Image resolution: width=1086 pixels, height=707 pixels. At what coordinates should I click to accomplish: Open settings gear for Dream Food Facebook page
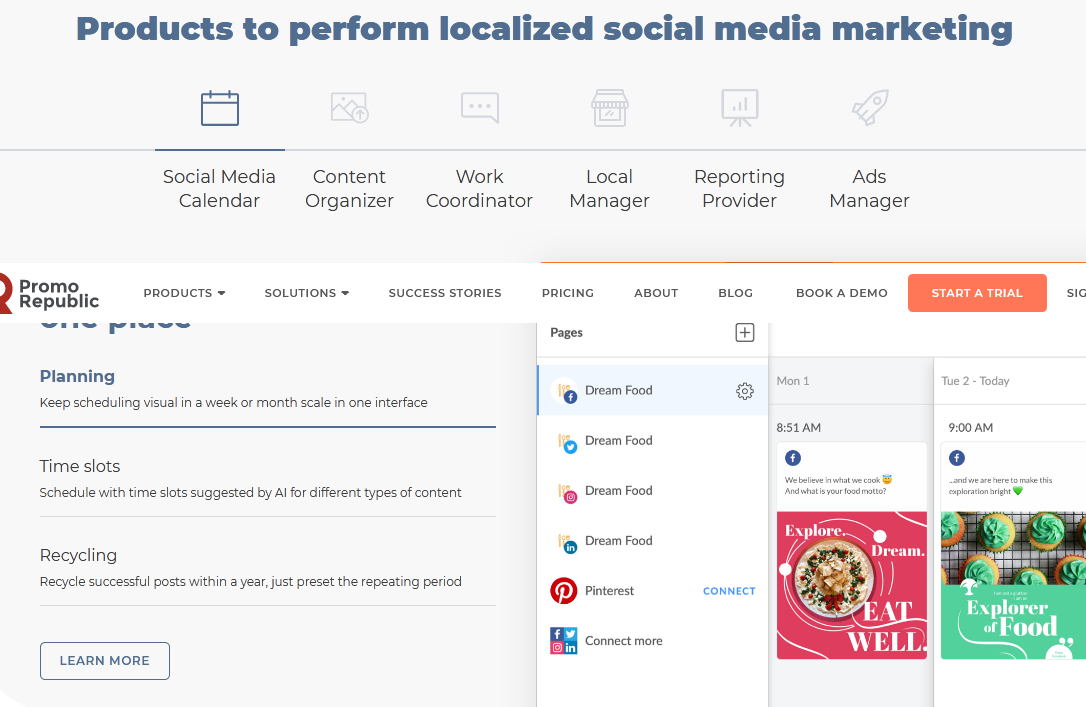click(x=745, y=391)
